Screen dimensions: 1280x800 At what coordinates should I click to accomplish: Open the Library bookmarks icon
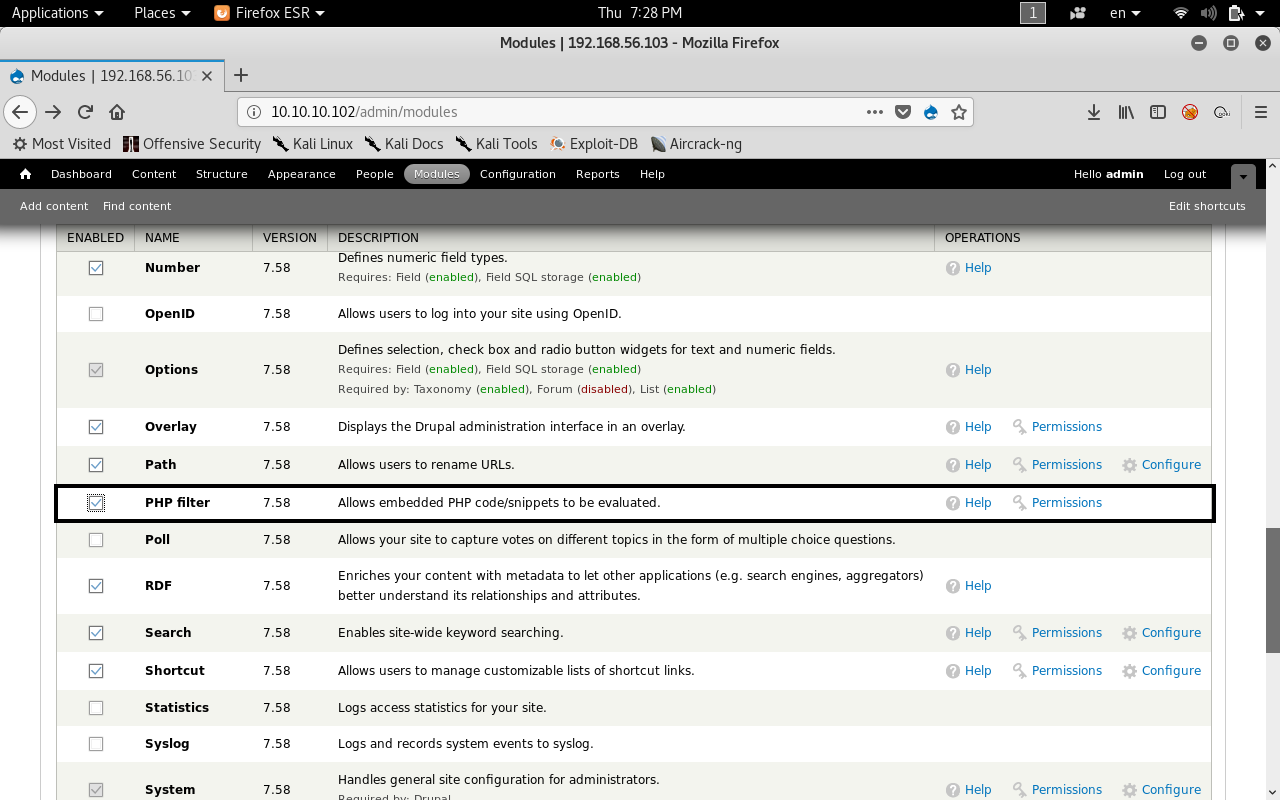click(1126, 112)
